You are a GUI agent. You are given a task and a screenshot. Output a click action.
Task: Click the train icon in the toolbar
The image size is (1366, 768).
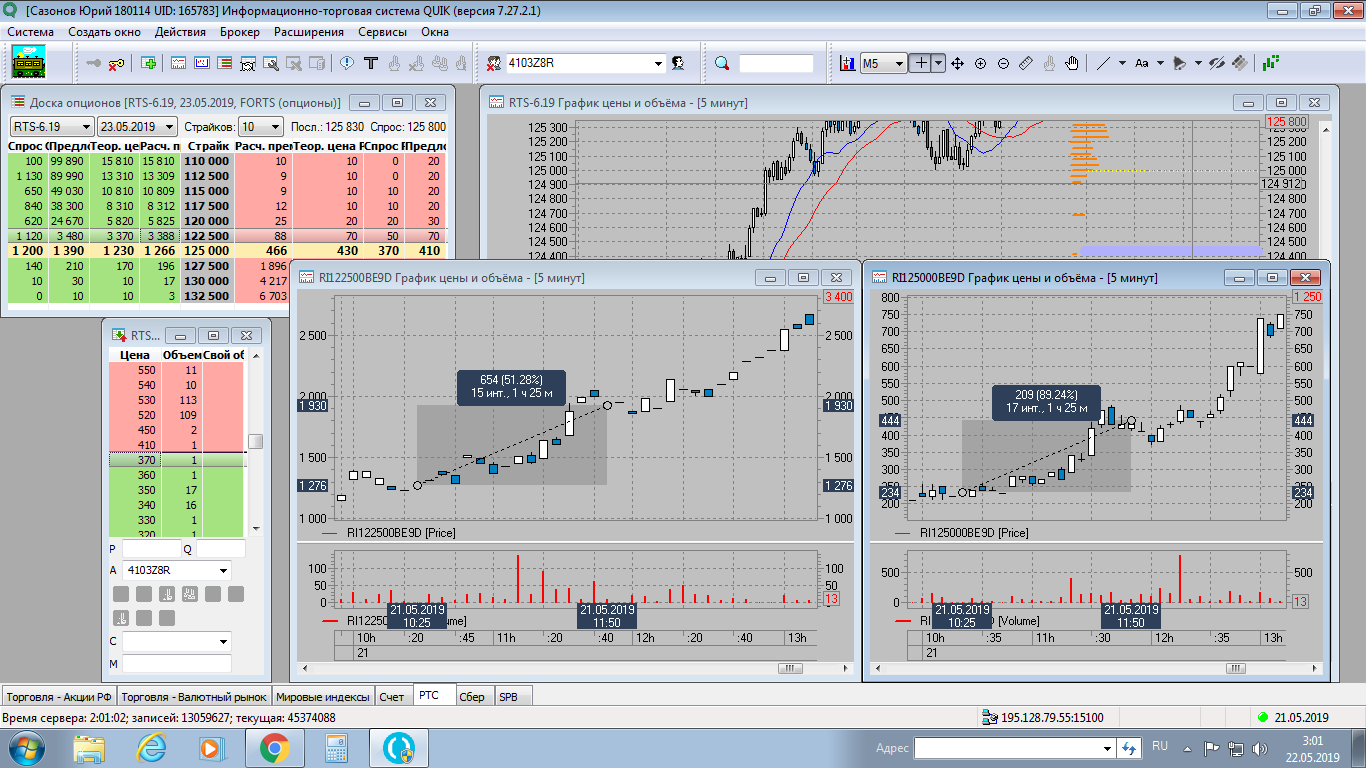(x=29, y=63)
